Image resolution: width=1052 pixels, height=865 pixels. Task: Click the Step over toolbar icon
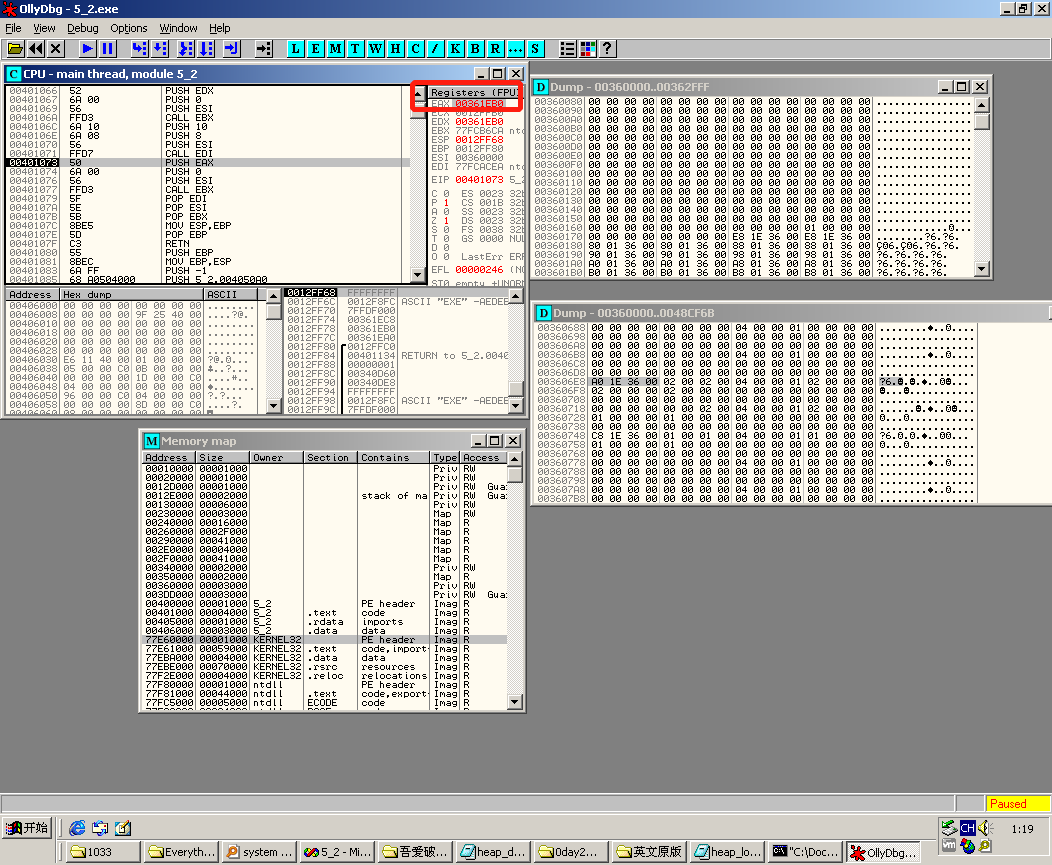(160, 48)
